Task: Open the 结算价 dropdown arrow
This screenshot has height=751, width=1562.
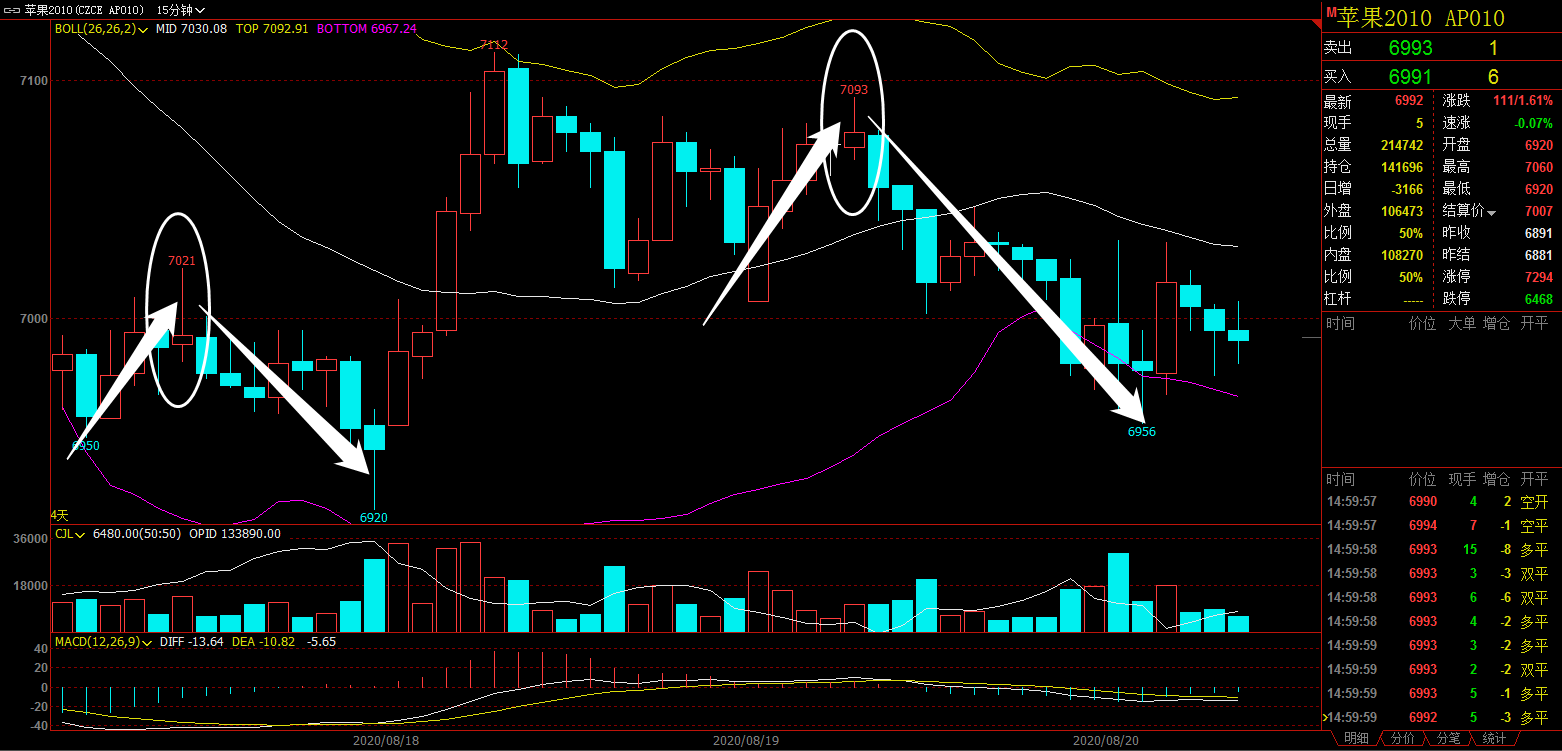Action: click(x=1492, y=212)
